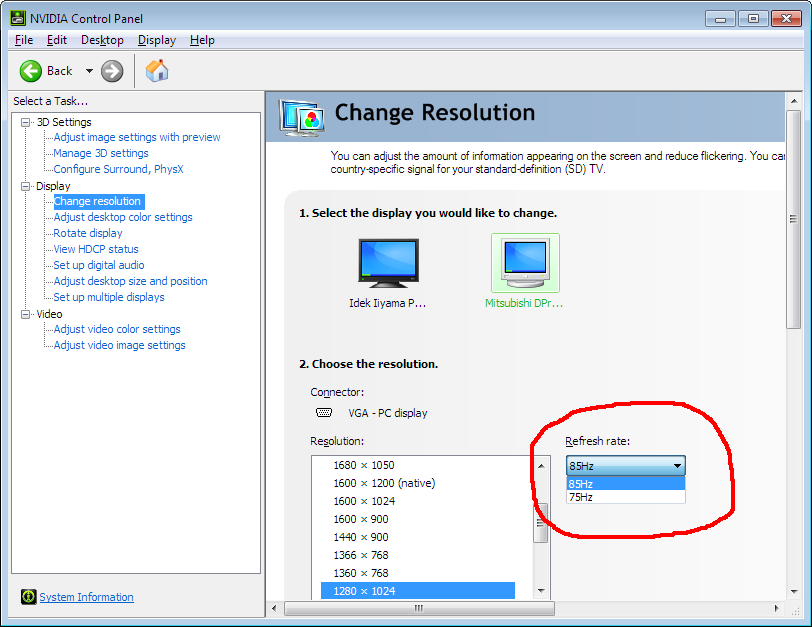
Task: Click the grey Forward arrow icon
Action: click(x=112, y=71)
